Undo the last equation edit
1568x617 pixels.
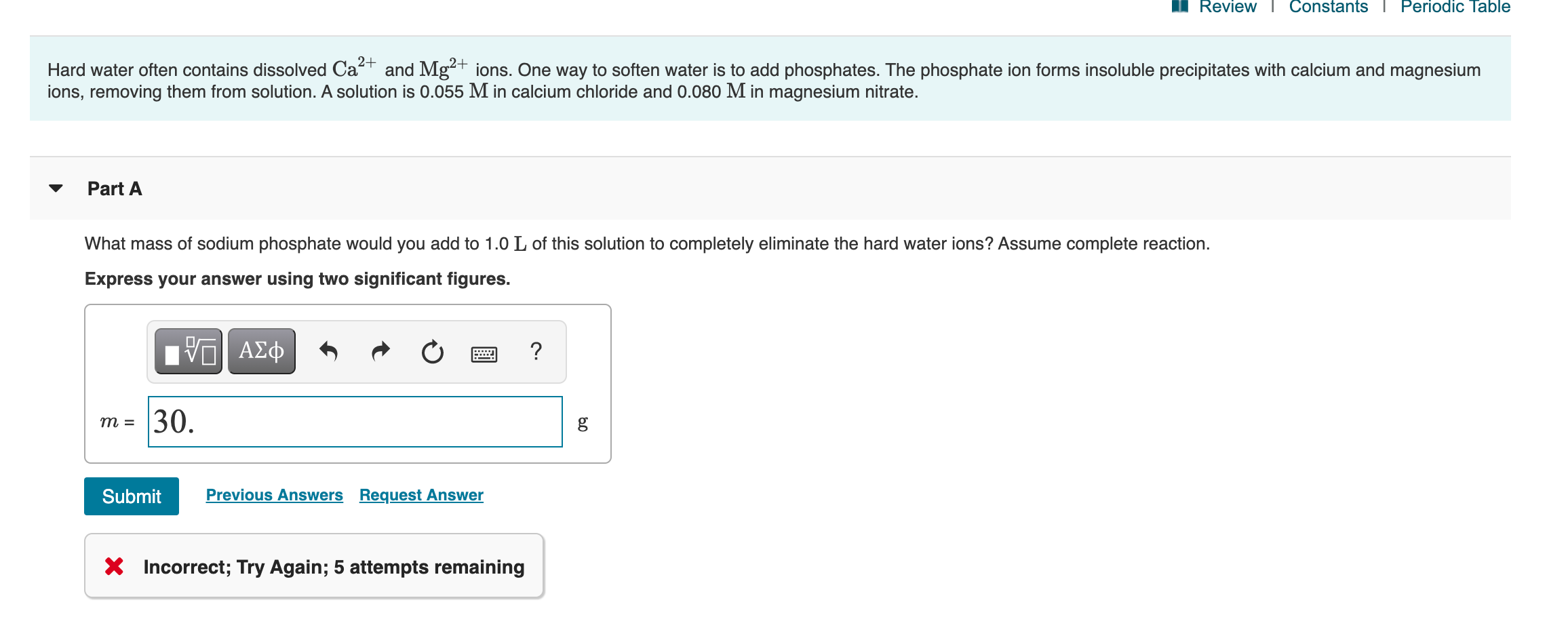(x=330, y=351)
